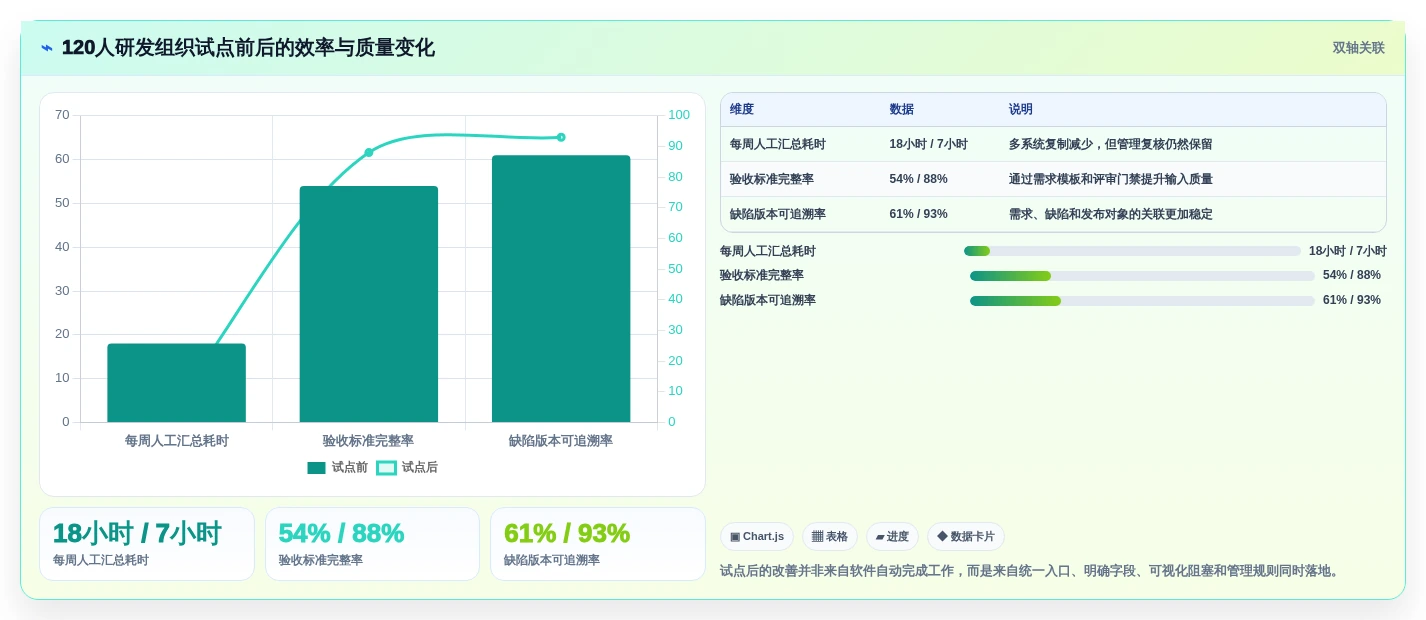Select the 每周人工汇总耗时 bar in chart

click(x=177, y=383)
